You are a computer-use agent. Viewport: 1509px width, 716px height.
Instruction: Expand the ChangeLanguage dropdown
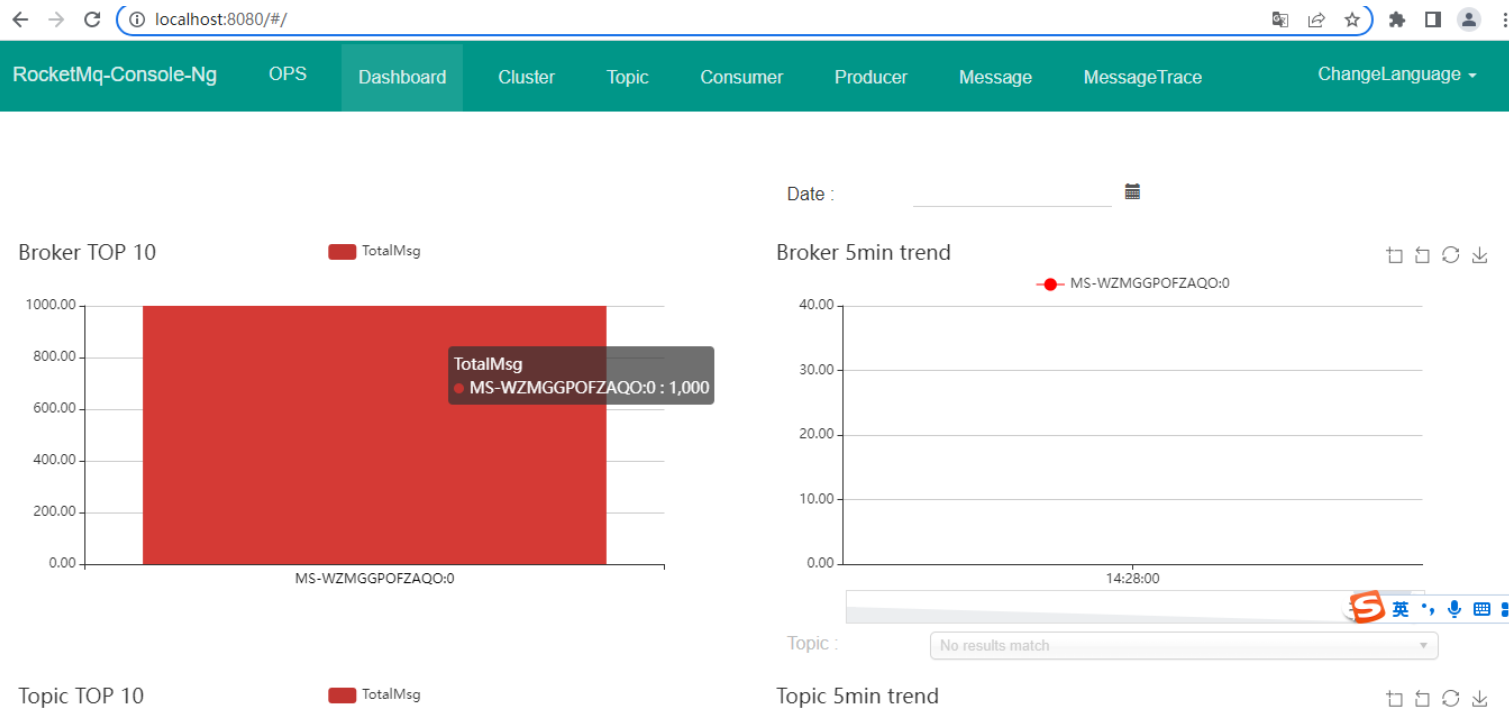tap(1396, 74)
